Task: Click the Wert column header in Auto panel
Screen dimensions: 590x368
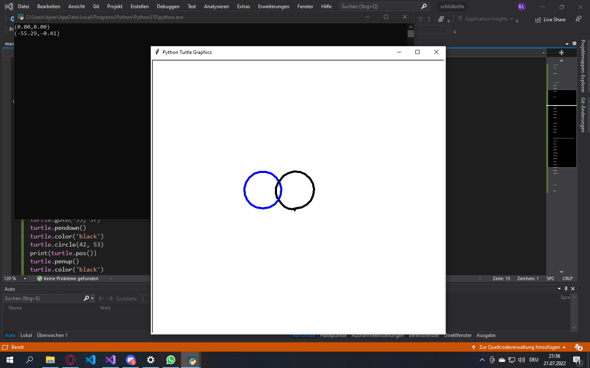Action: pos(105,308)
